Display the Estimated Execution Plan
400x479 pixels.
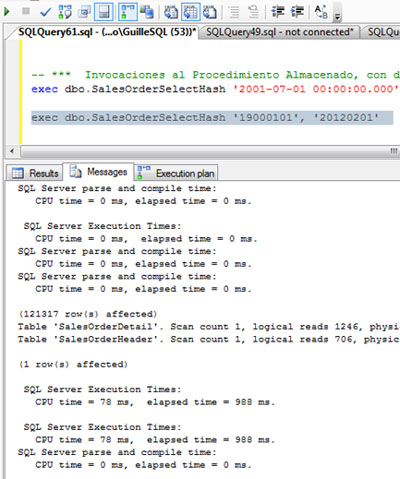tap(65, 12)
